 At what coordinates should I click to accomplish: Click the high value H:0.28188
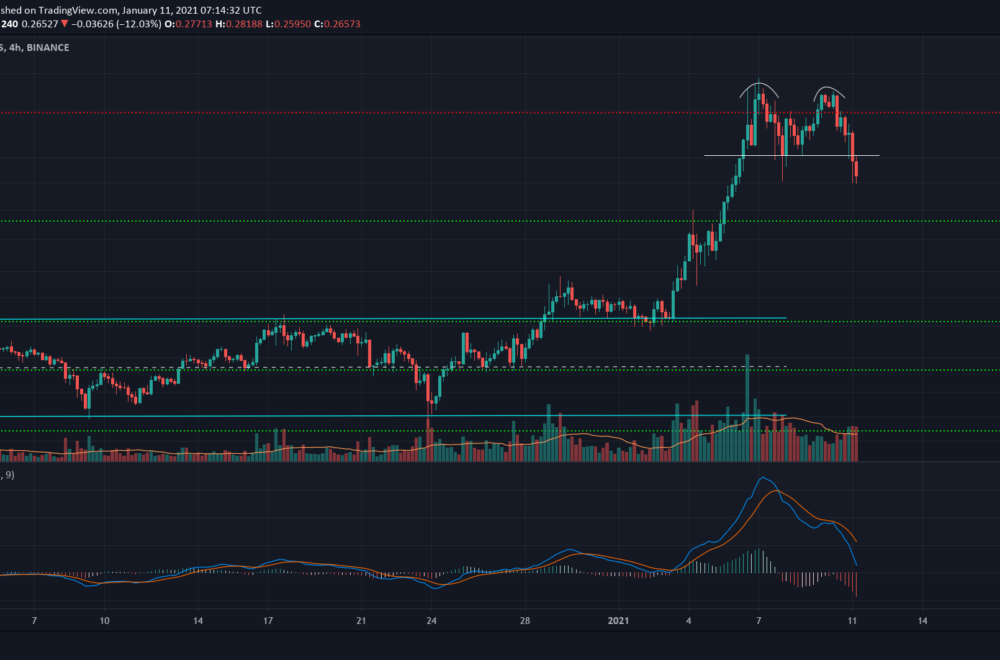(x=239, y=24)
